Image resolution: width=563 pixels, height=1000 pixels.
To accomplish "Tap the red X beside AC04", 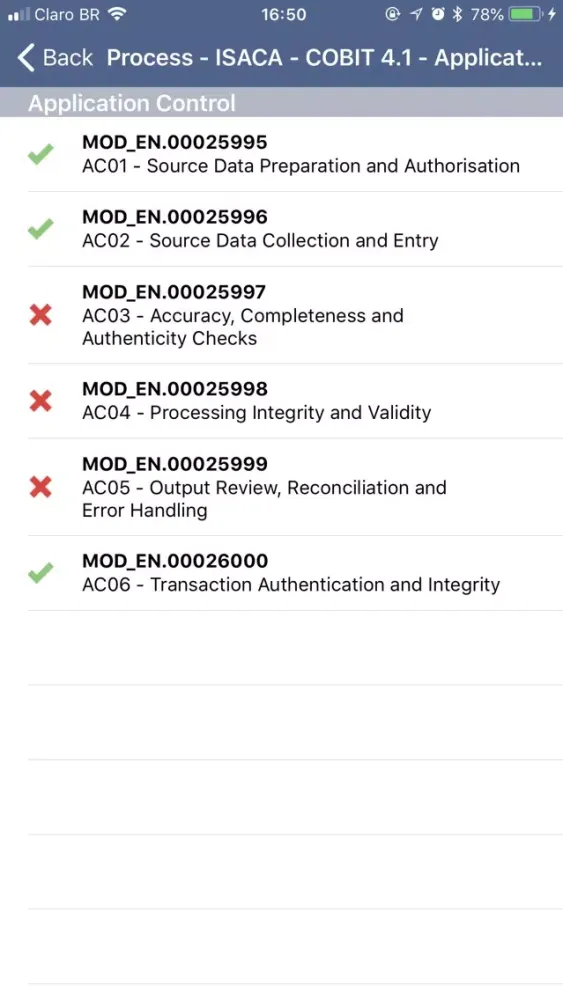I will [x=41, y=401].
